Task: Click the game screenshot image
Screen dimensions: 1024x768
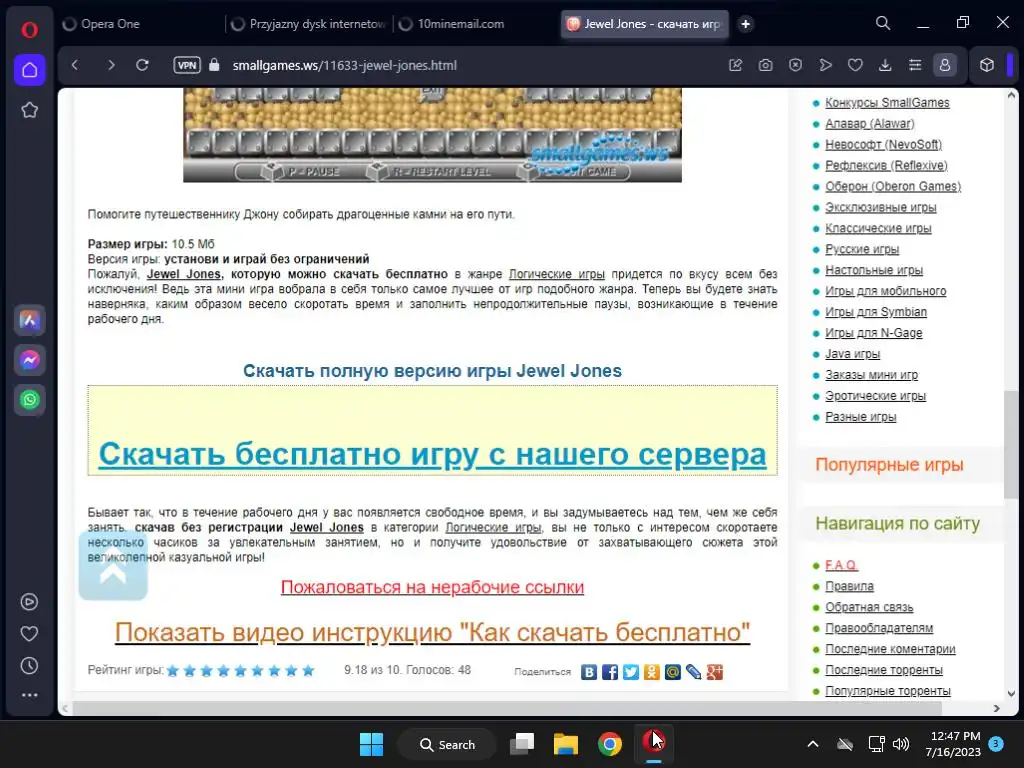Action: (432, 135)
